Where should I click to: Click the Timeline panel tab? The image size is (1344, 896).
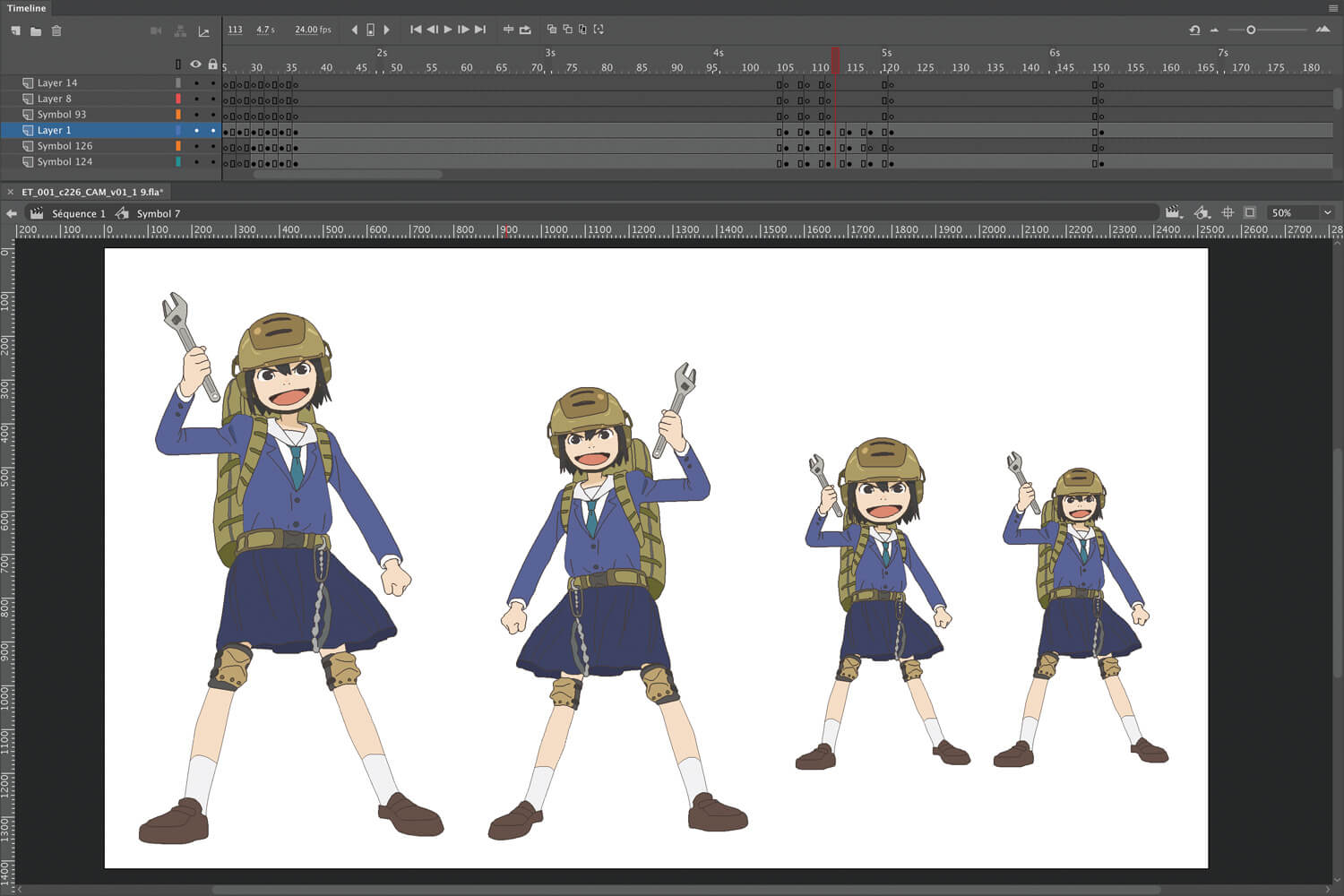click(27, 8)
